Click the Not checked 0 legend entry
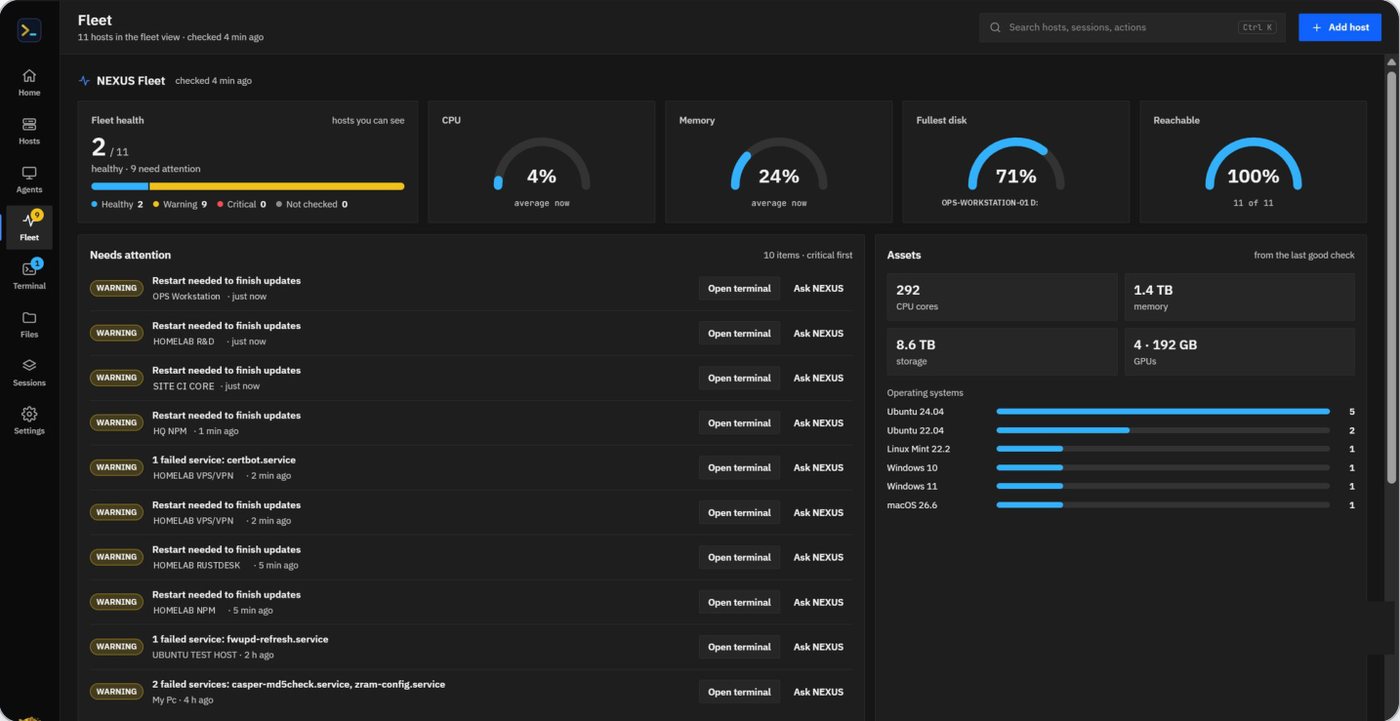 coord(311,204)
